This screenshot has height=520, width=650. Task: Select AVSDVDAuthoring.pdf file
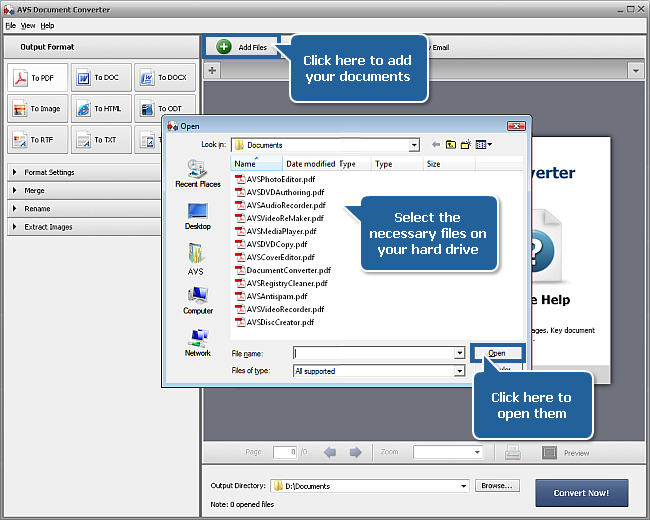[280, 192]
